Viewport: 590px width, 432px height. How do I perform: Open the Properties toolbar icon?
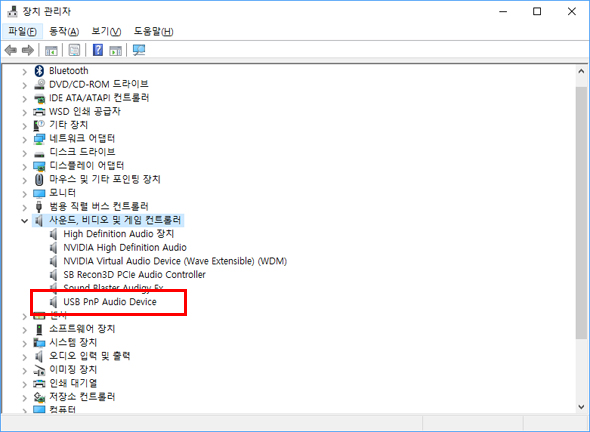coord(74,50)
